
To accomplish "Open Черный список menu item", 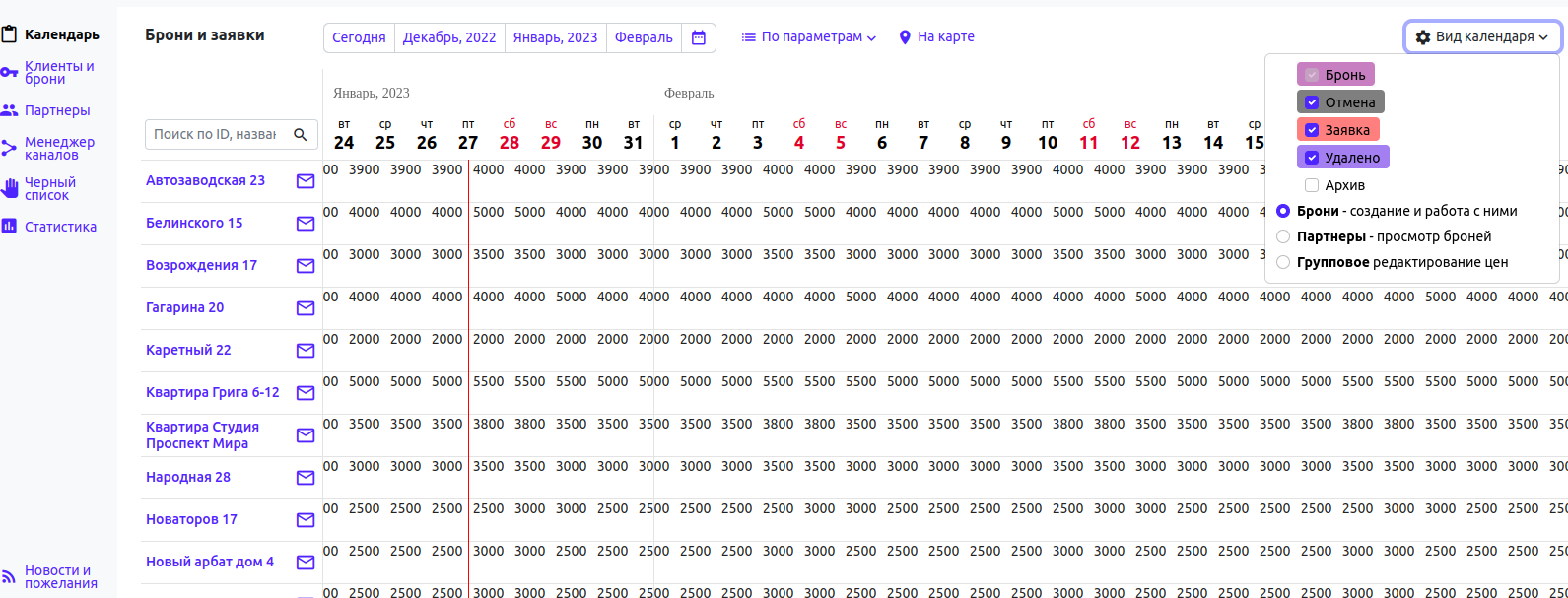I will tap(50, 189).
